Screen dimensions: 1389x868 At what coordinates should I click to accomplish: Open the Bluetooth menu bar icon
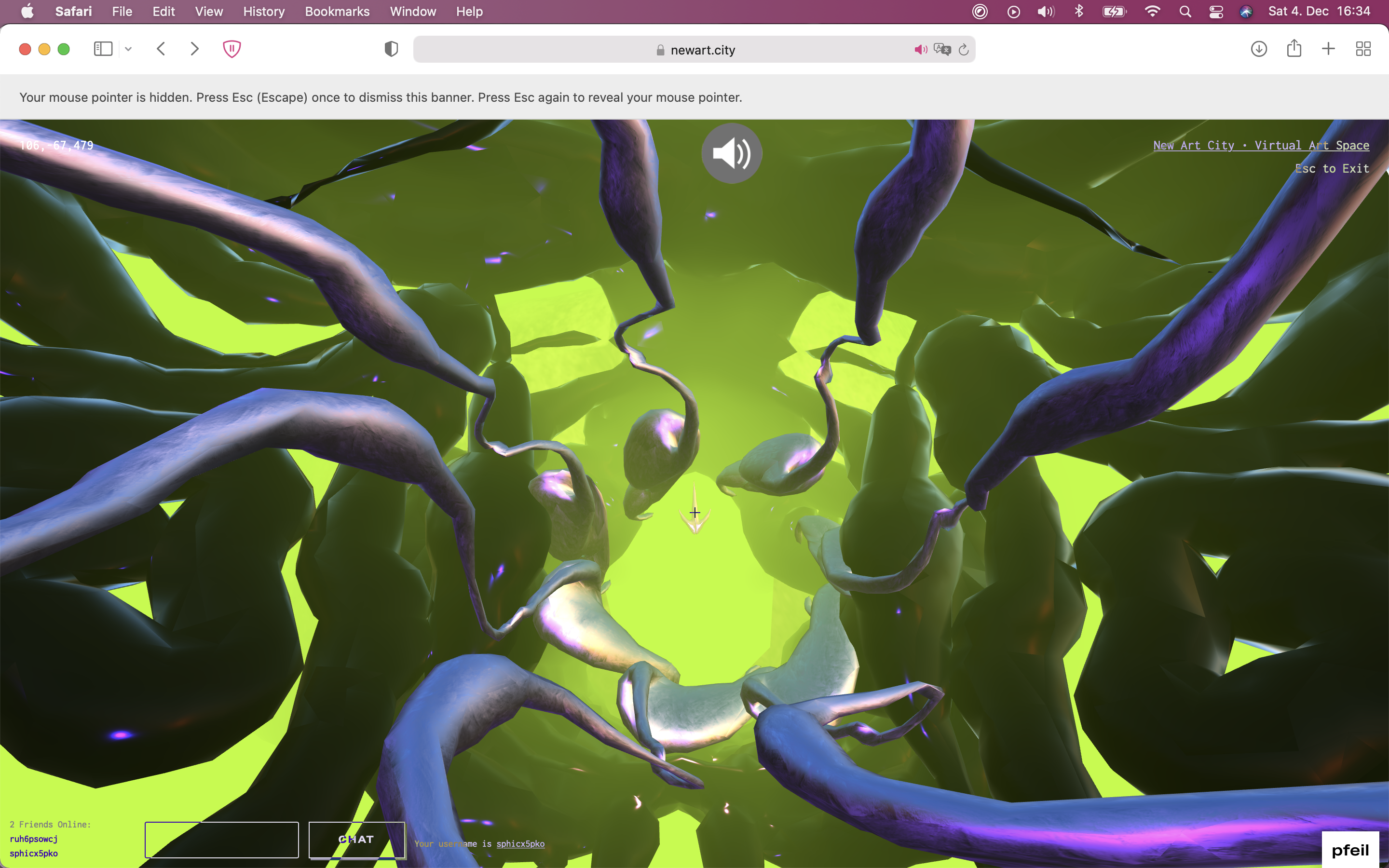1079,12
